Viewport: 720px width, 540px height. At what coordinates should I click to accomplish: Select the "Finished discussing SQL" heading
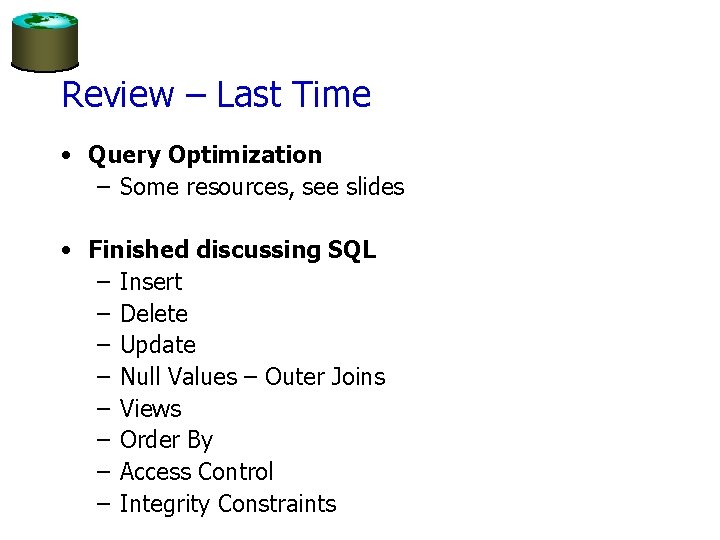coord(232,250)
